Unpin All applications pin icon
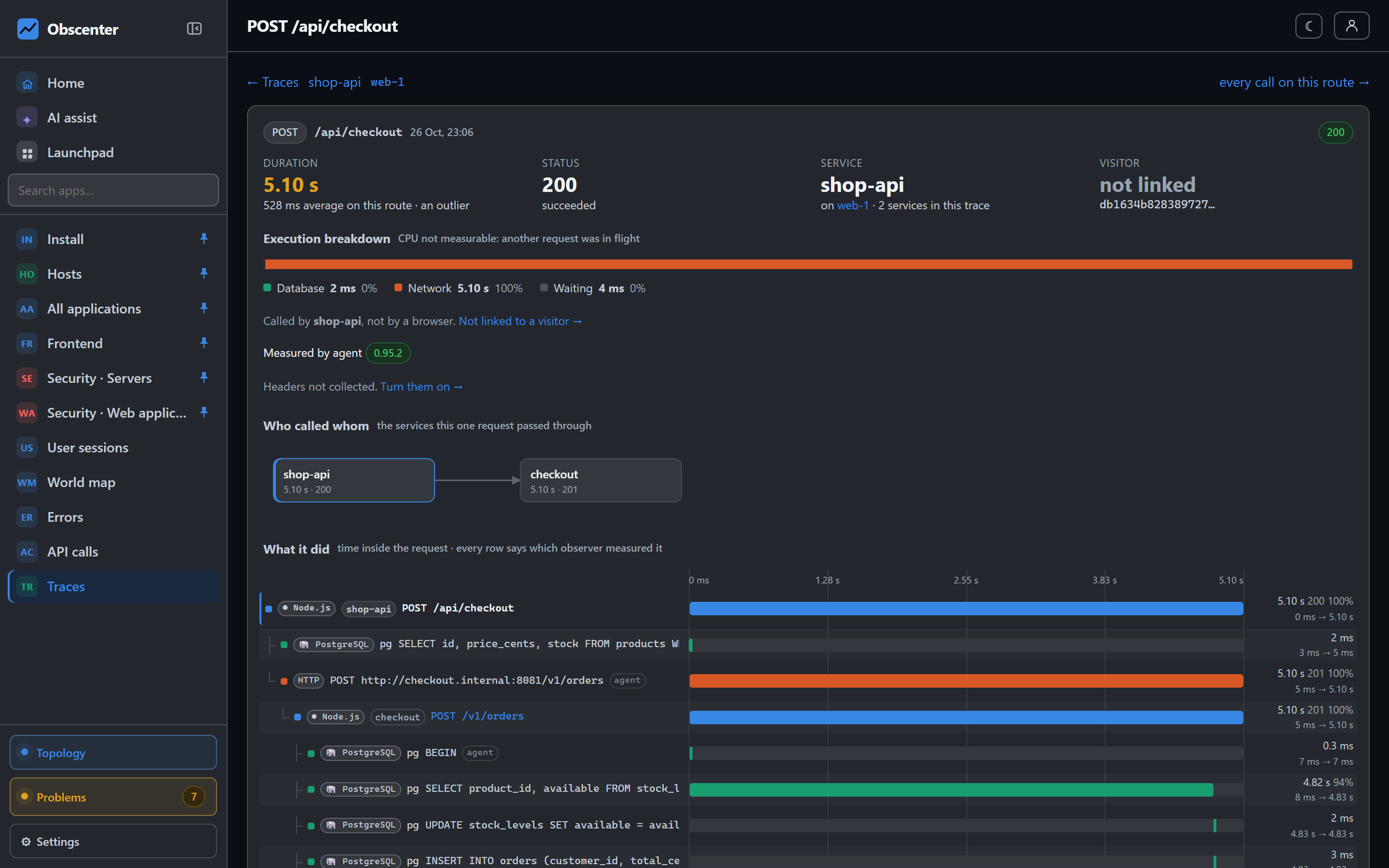Image resolution: width=1389 pixels, height=868 pixels. (204, 308)
